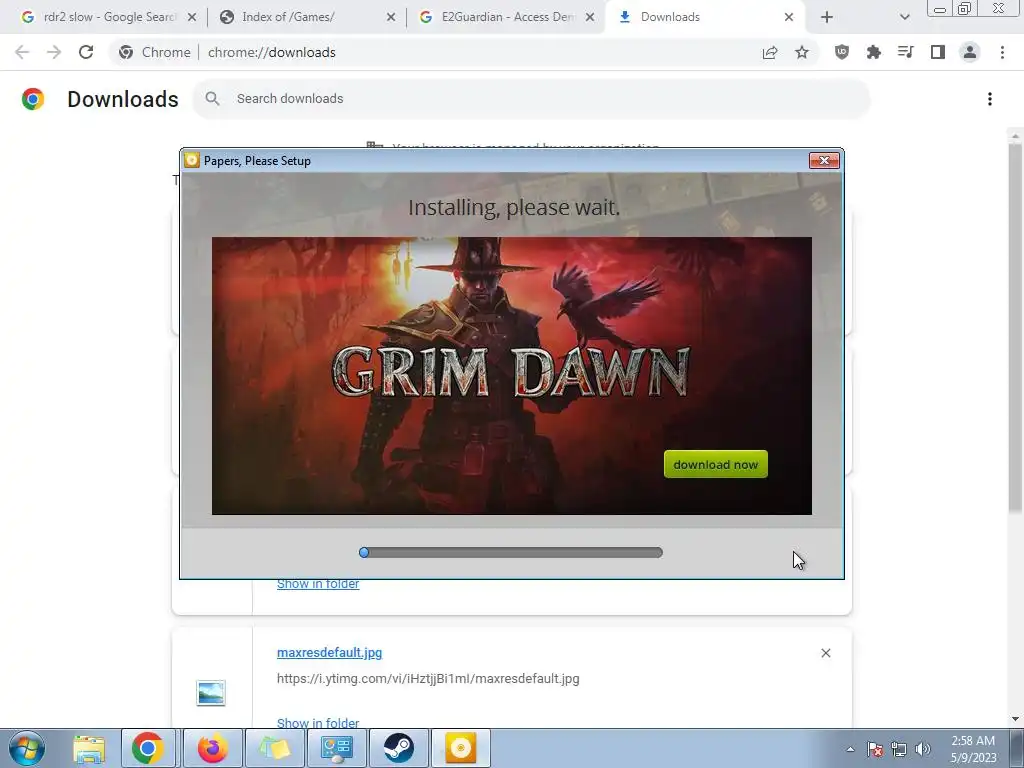Image resolution: width=1024 pixels, height=768 pixels.
Task: Open a new browser tab
Action: point(827,18)
